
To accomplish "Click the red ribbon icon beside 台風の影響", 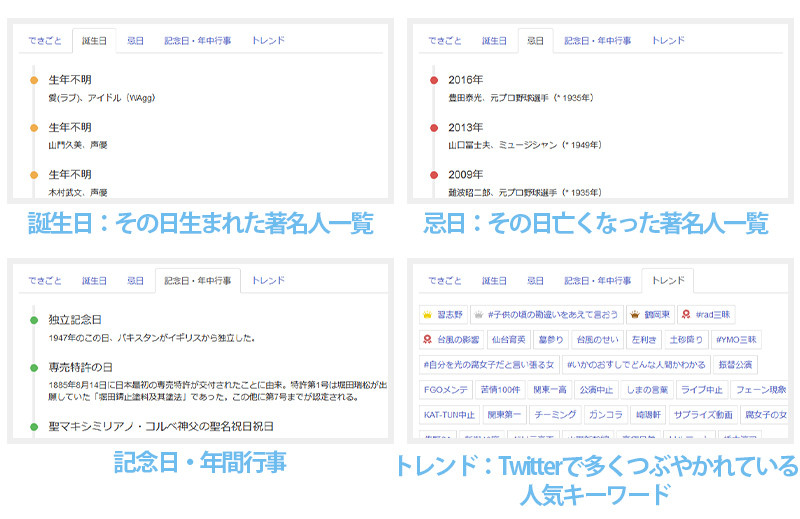I will tap(427, 340).
